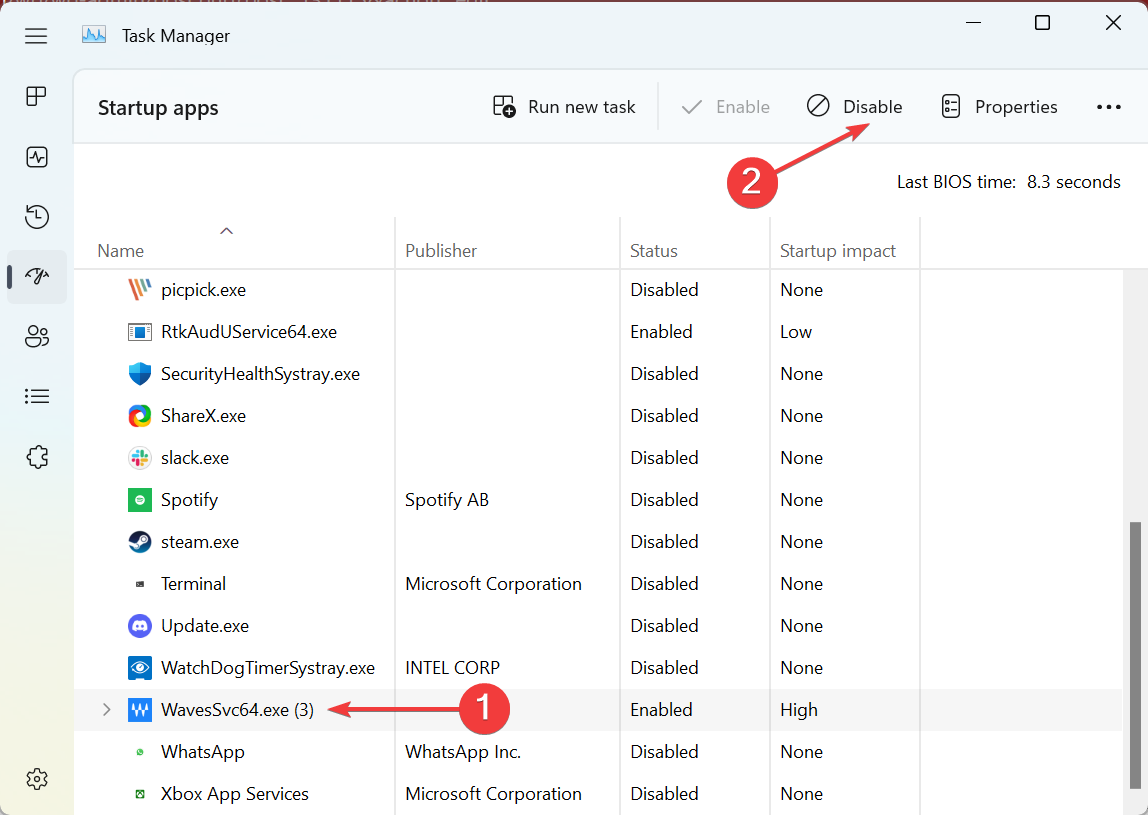Click the slack.exe icon
Image resolution: width=1148 pixels, height=815 pixels.
click(140, 458)
